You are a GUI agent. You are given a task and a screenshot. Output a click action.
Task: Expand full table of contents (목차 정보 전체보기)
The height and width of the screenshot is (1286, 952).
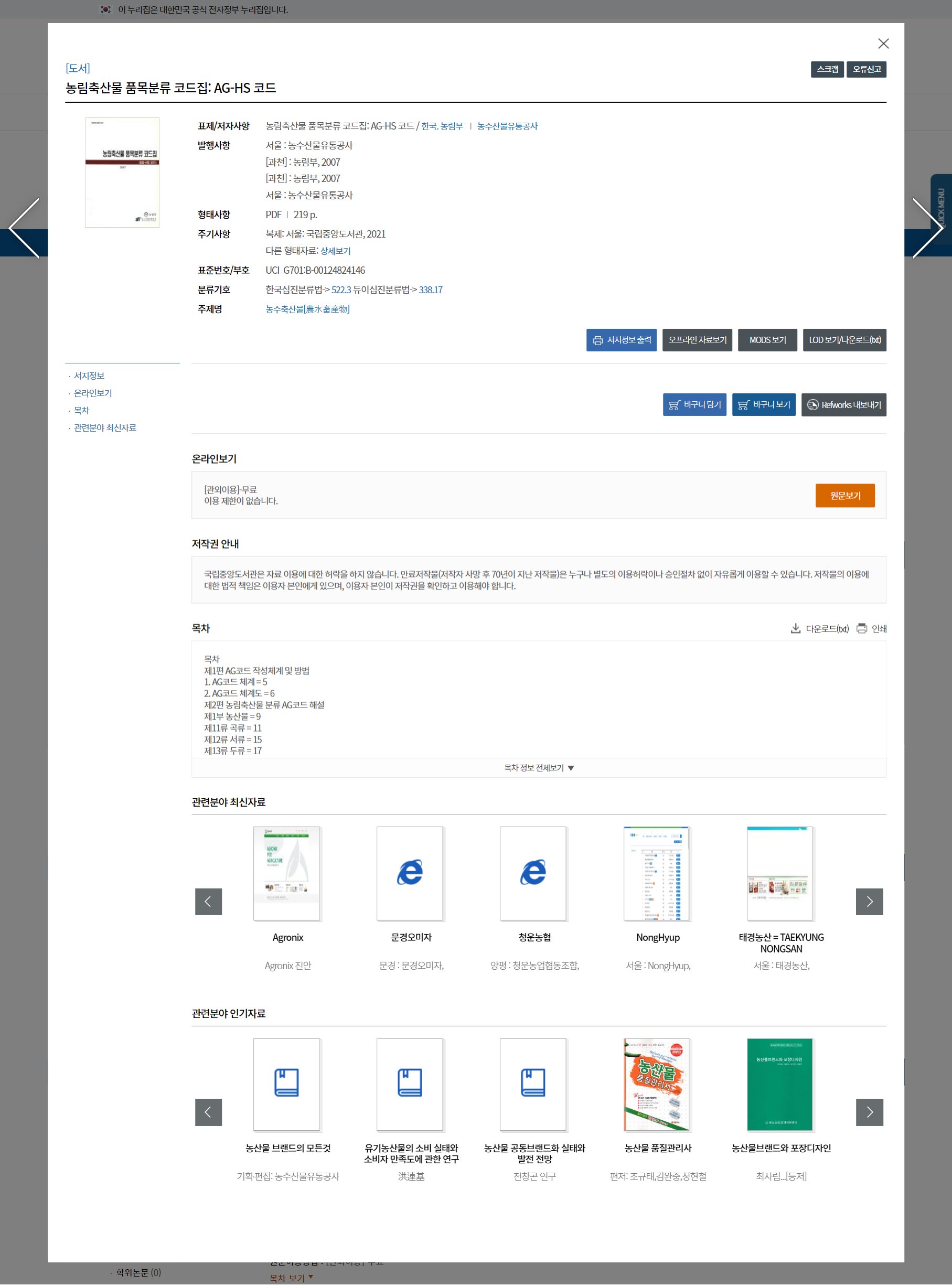[538, 768]
